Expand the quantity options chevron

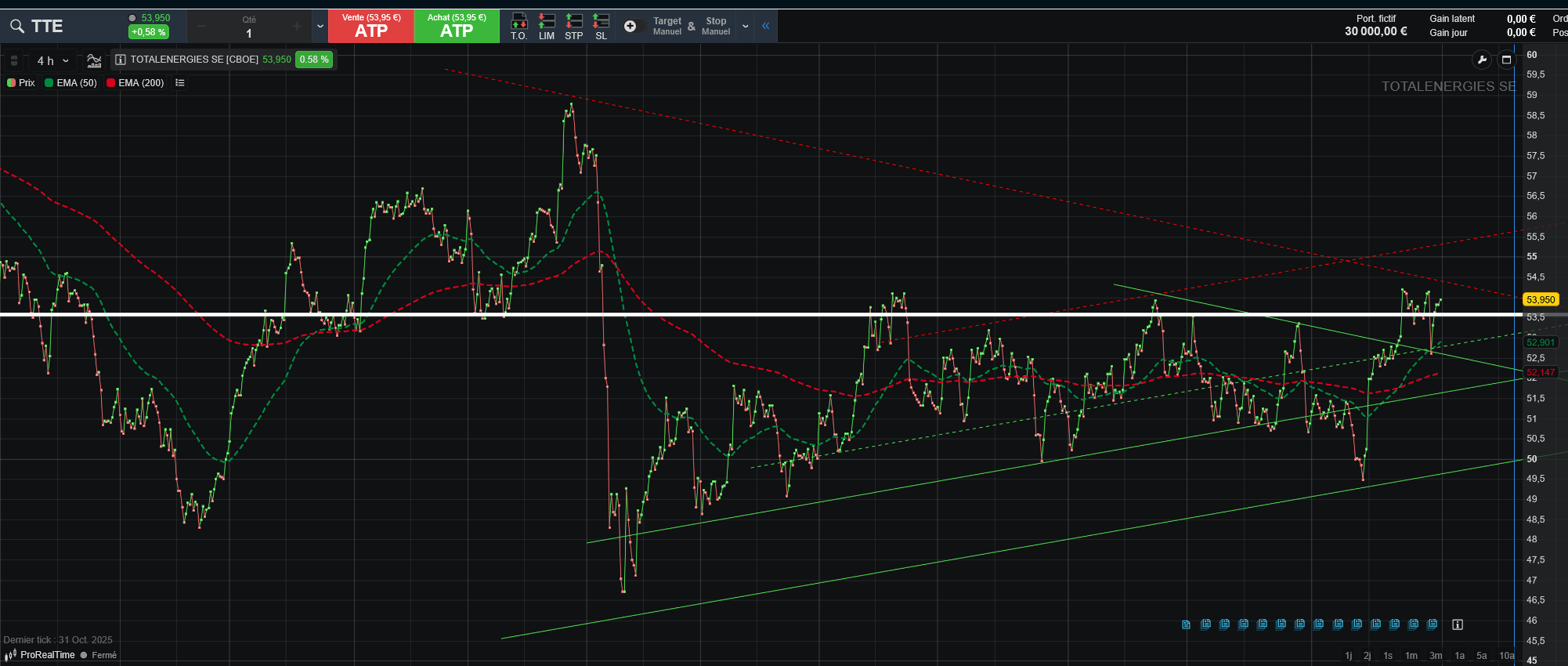320,27
